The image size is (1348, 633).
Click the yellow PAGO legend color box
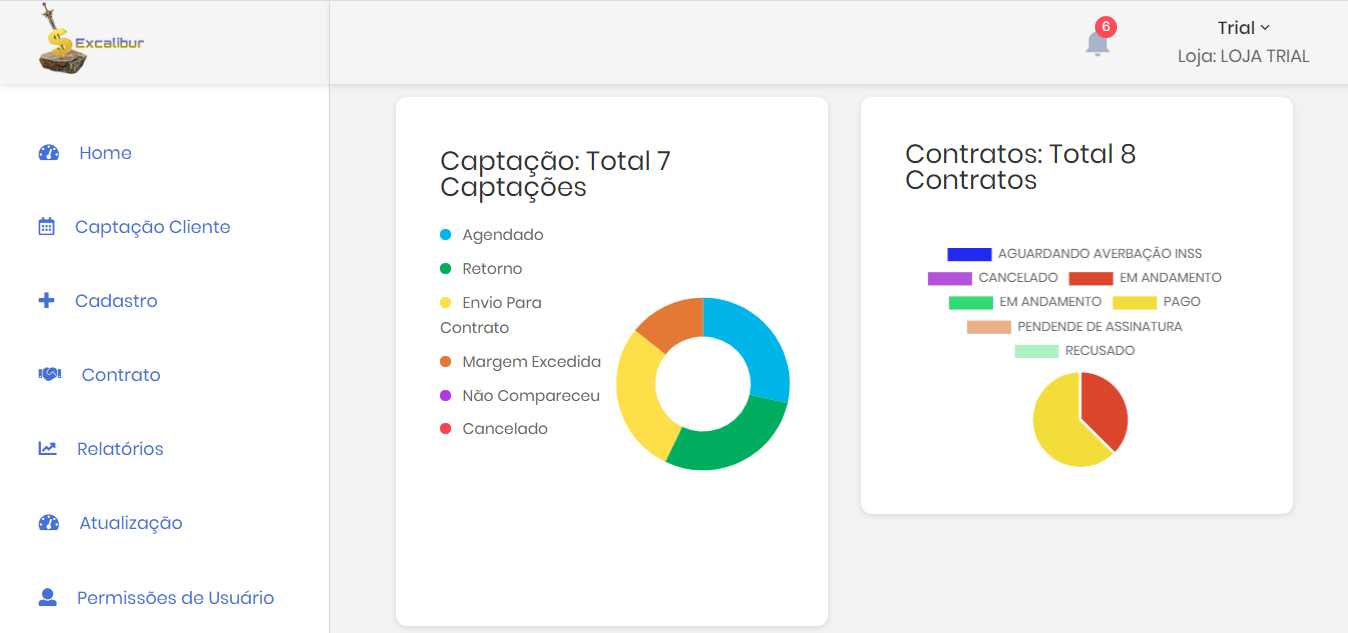1134,302
